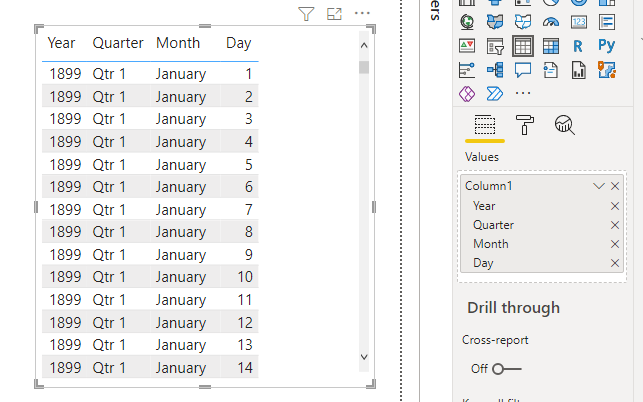Select the Shape map visual
This screenshot has width=643, height=402.
(x=523, y=22)
